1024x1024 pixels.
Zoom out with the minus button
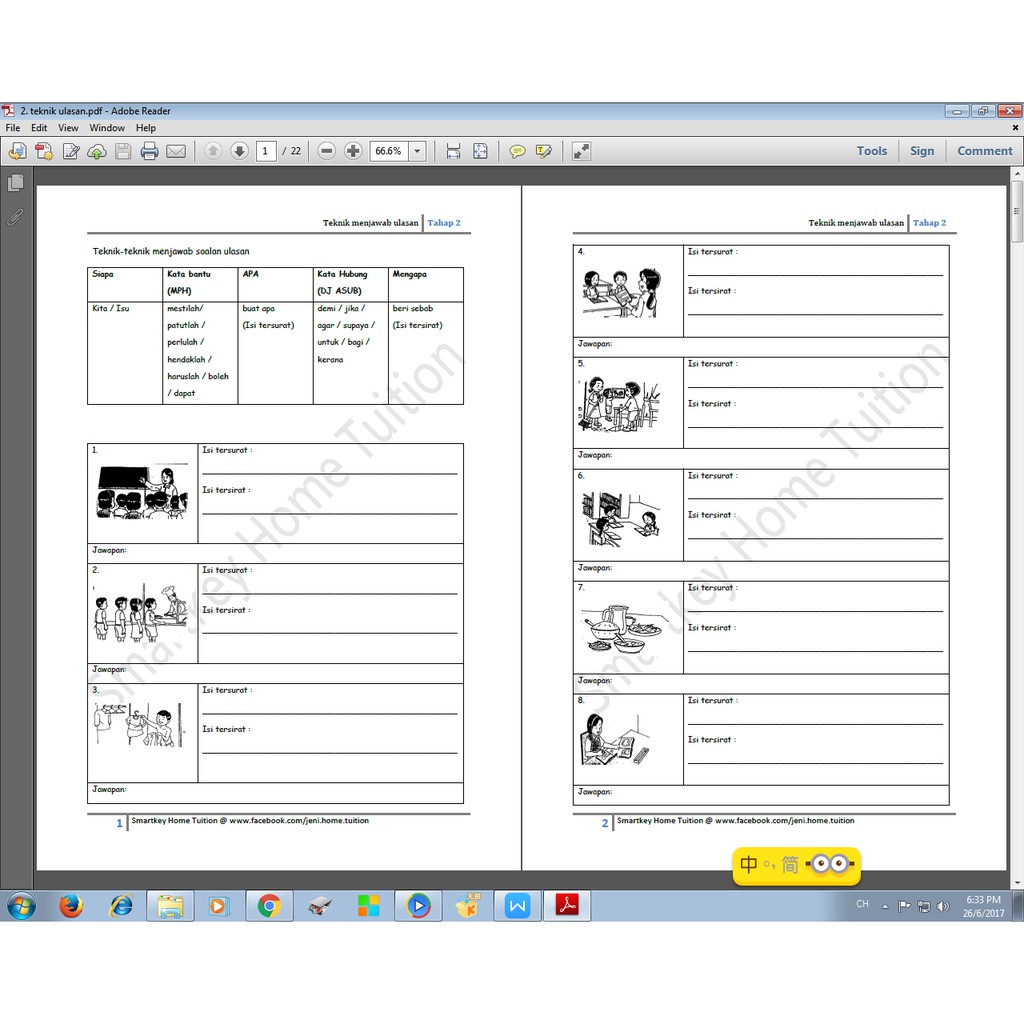click(327, 151)
